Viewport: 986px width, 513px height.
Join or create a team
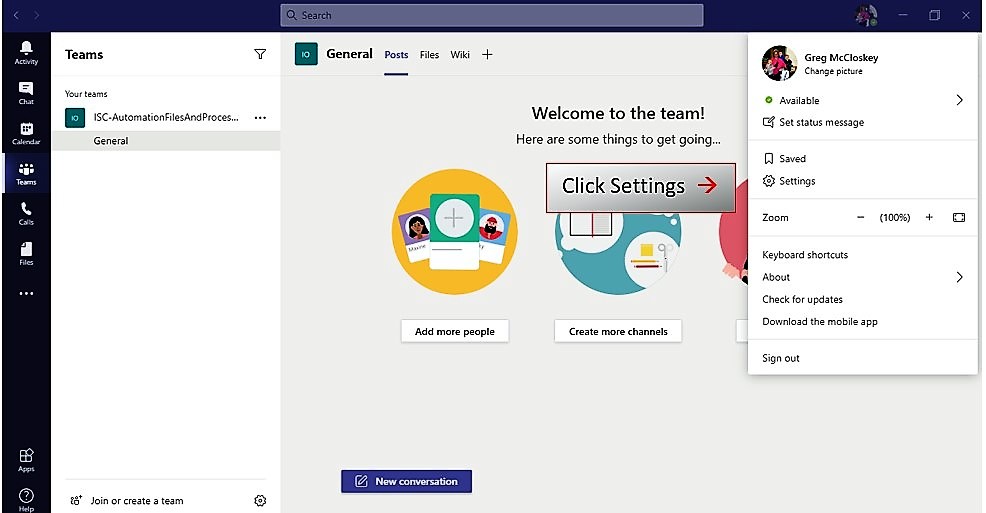[x=128, y=500]
